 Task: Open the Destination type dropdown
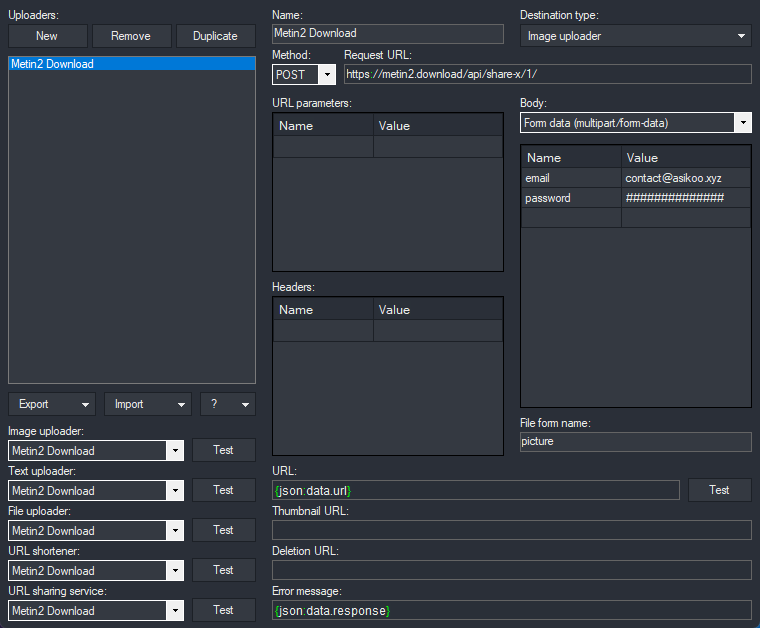pyautogui.click(x=636, y=36)
